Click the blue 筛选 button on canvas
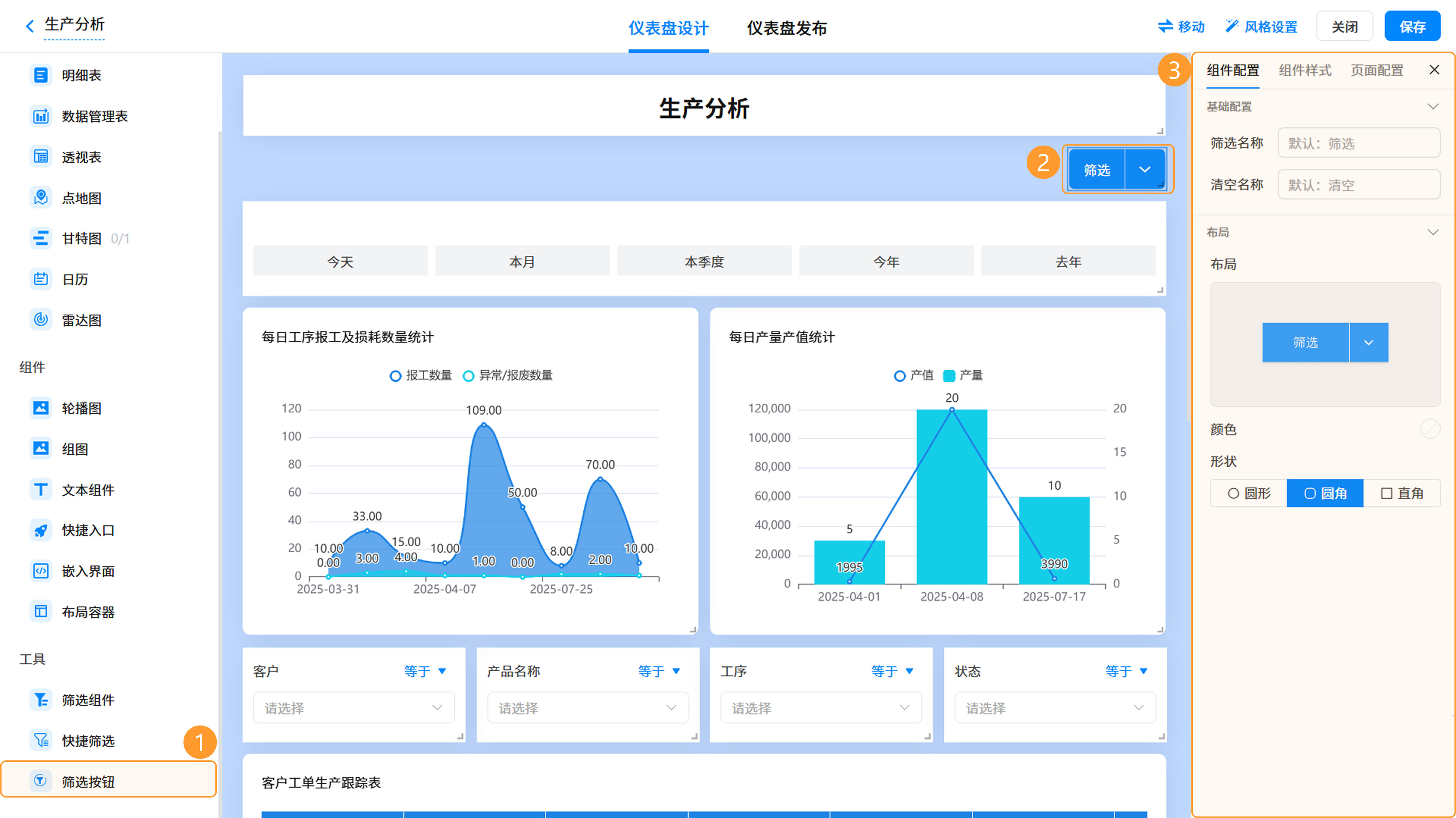This screenshot has height=818, width=1456. pos(1097,169)
